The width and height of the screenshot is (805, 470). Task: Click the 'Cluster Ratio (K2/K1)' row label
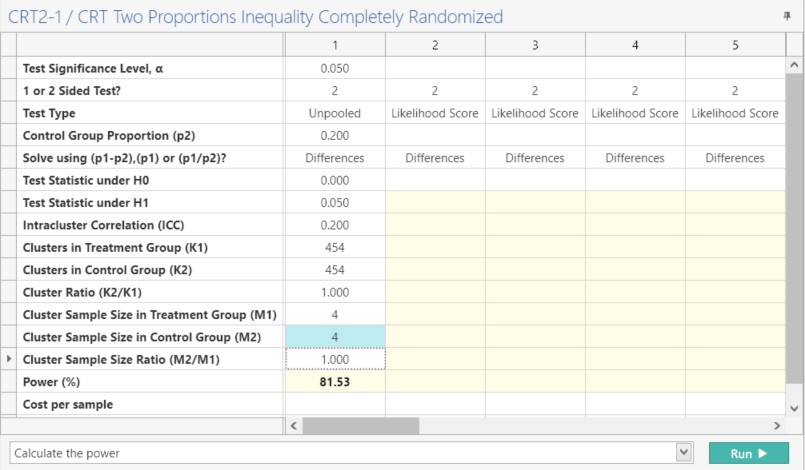coord(82,292)
